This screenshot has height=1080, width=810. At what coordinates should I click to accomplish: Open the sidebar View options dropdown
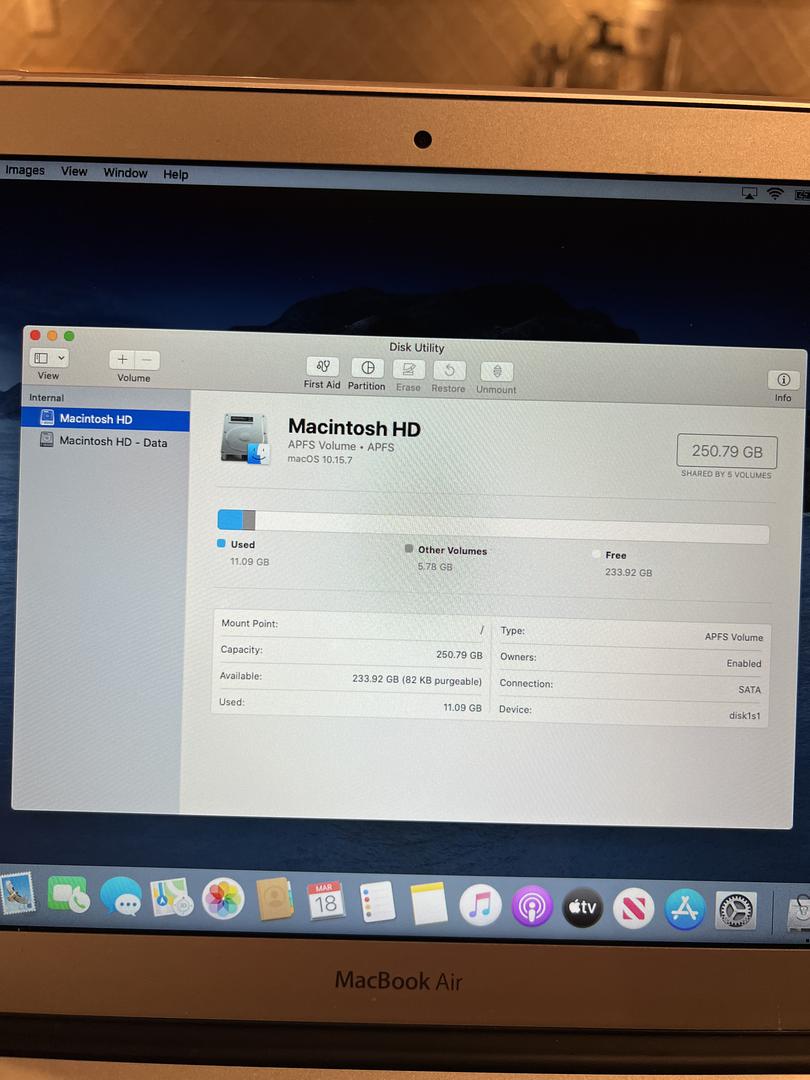pyautogui.click(x=46, y=359)
